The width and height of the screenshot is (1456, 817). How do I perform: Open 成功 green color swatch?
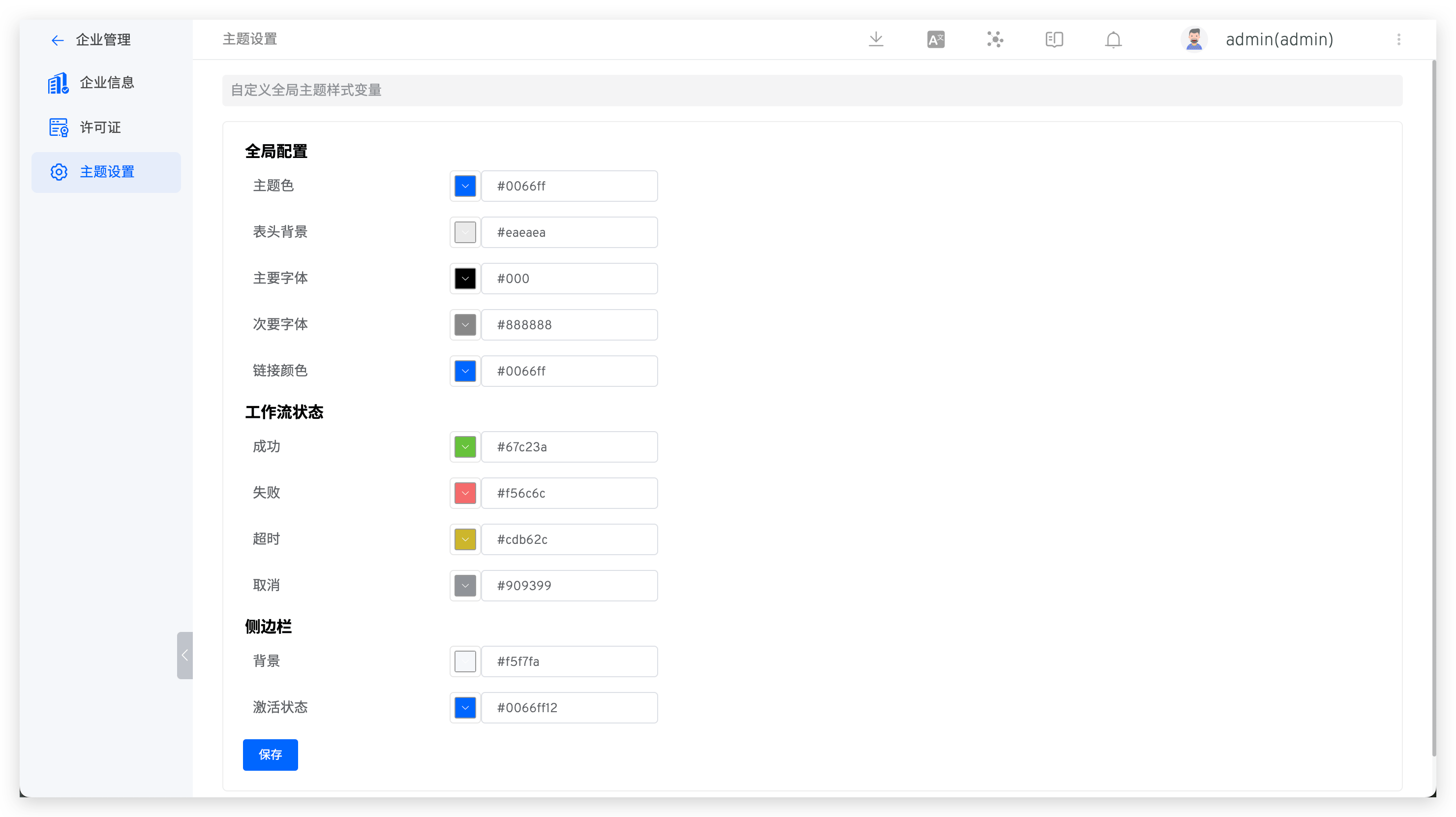coord(465,447)
